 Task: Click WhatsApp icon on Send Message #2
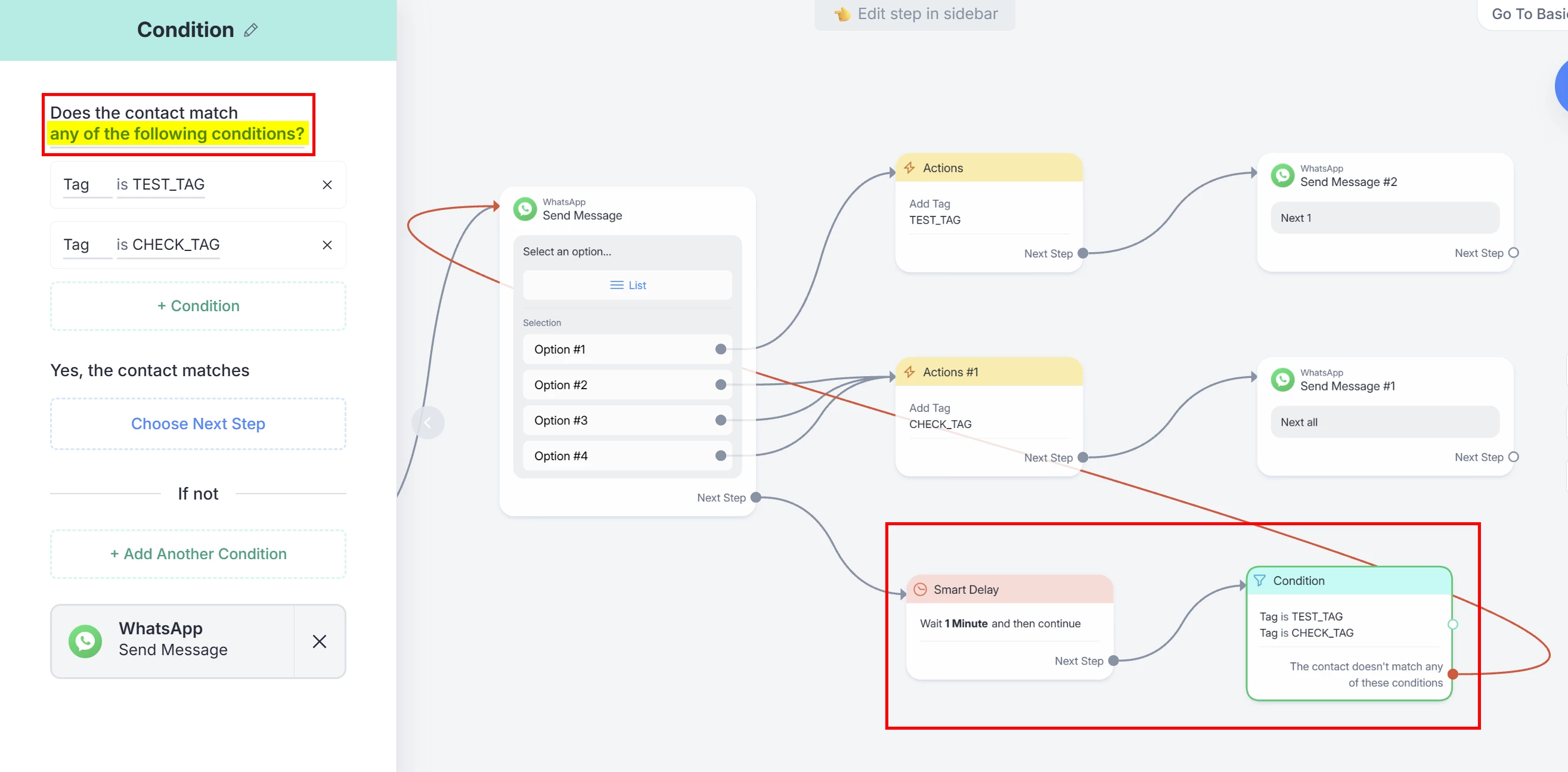[1282, 175]
